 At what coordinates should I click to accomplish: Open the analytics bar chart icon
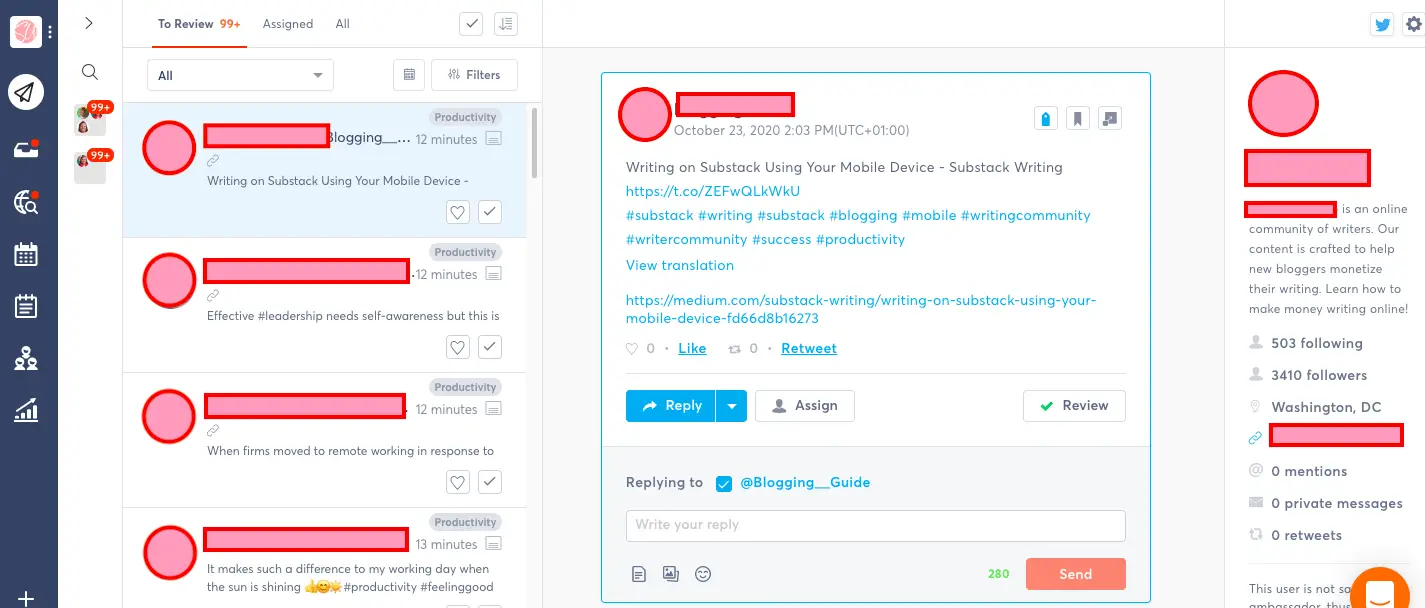click(x=26, y=410)
